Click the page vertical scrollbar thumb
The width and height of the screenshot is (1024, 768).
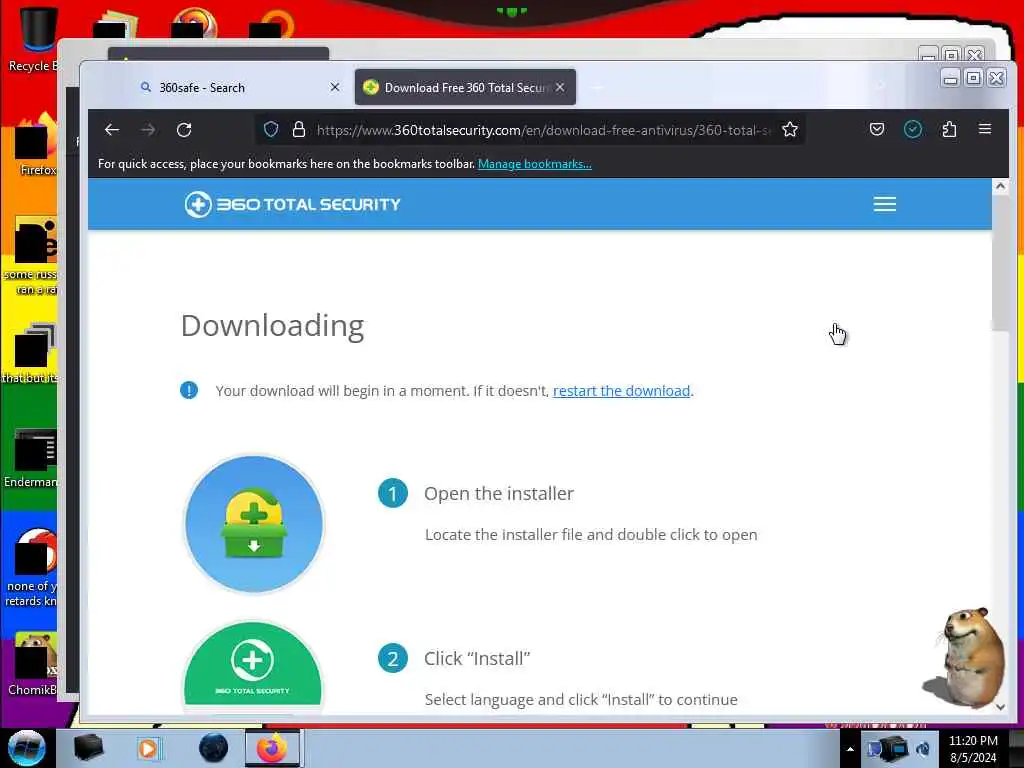click(x=1000, y=261)
